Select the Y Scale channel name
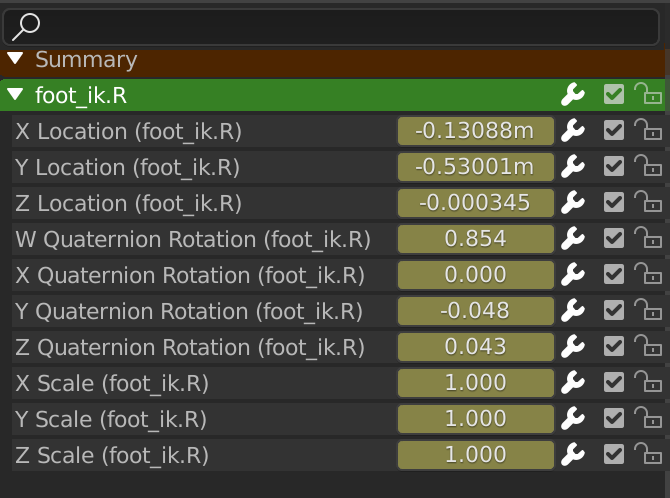Screen dimensions: 670x498 click(111, 419)
